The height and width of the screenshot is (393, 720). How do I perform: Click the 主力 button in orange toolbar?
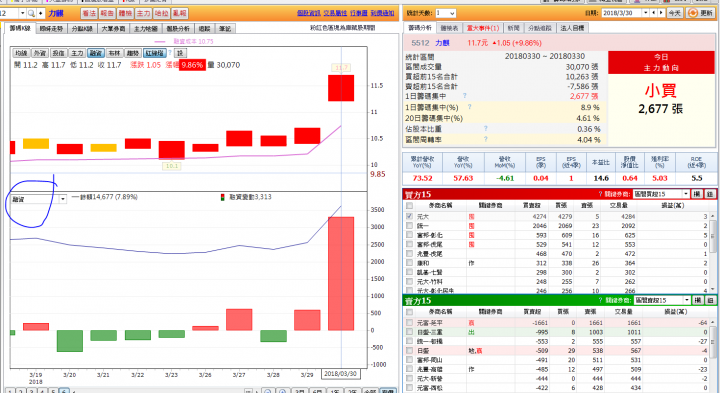(x=143, y=13)
